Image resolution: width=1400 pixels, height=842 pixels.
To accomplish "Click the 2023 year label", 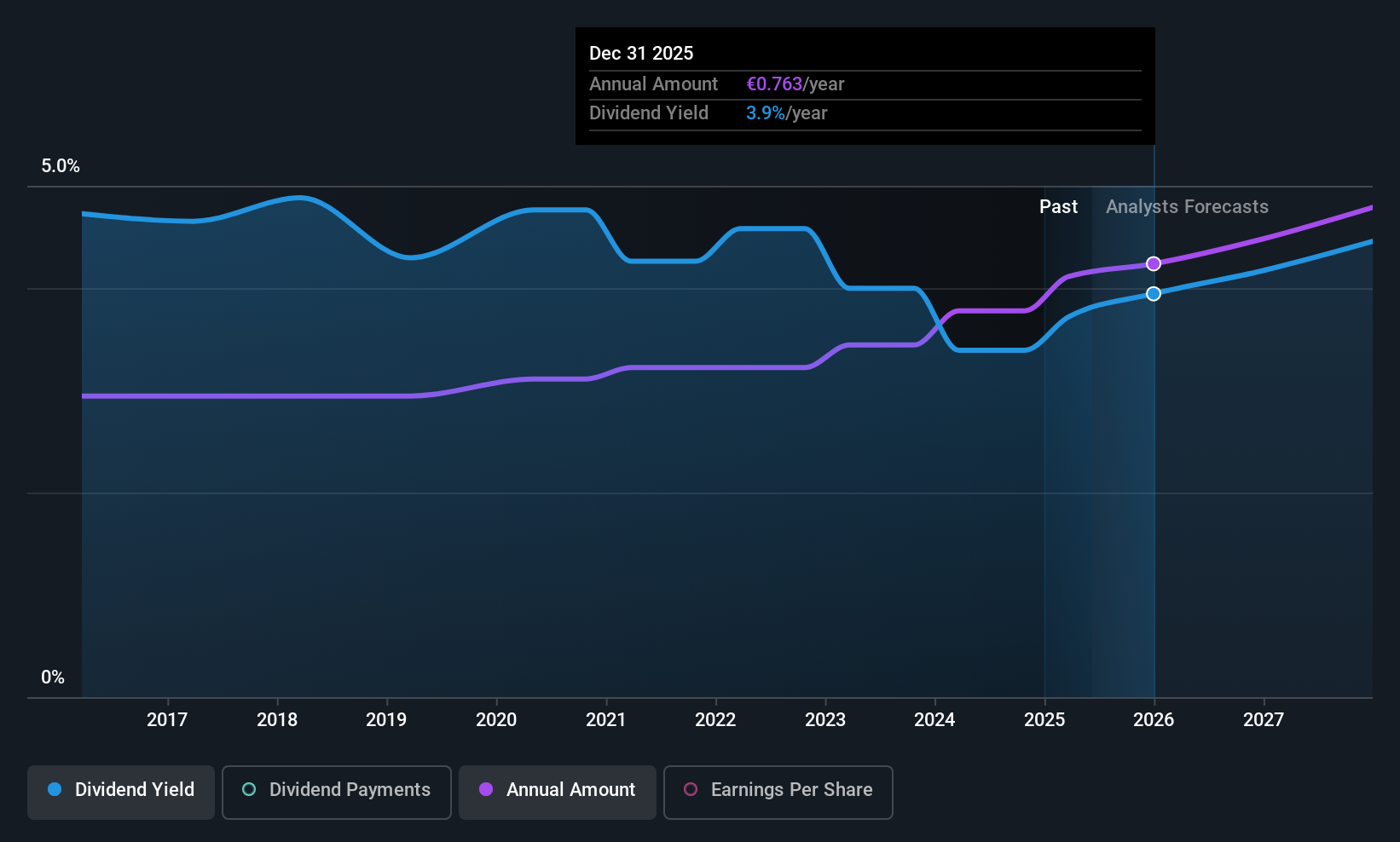I will (x=825, y=720).
